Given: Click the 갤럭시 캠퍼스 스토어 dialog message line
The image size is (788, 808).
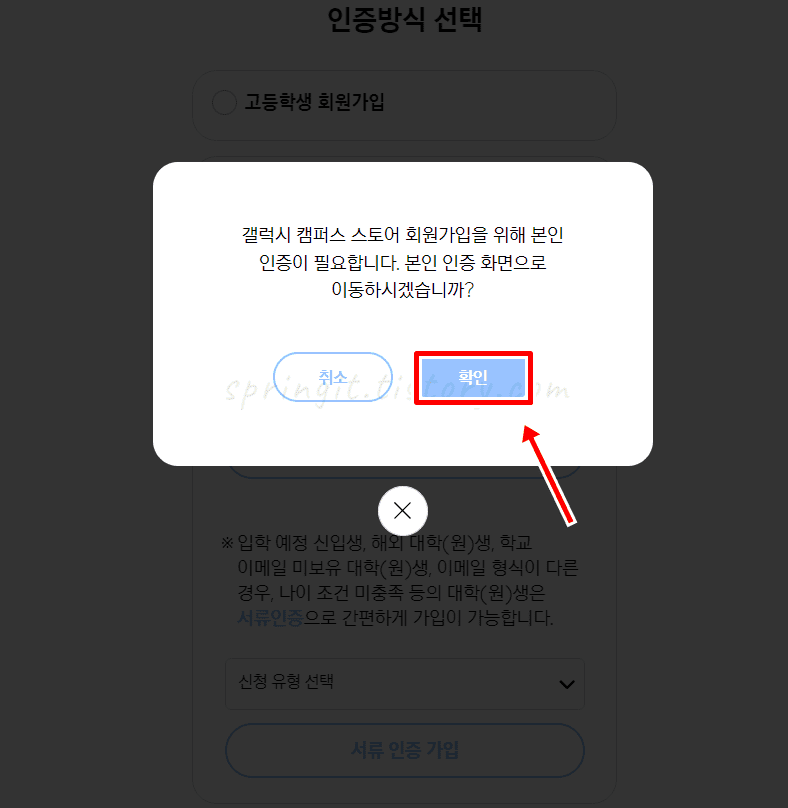Looking at the screenshot, I should click(x=403, y=235).
